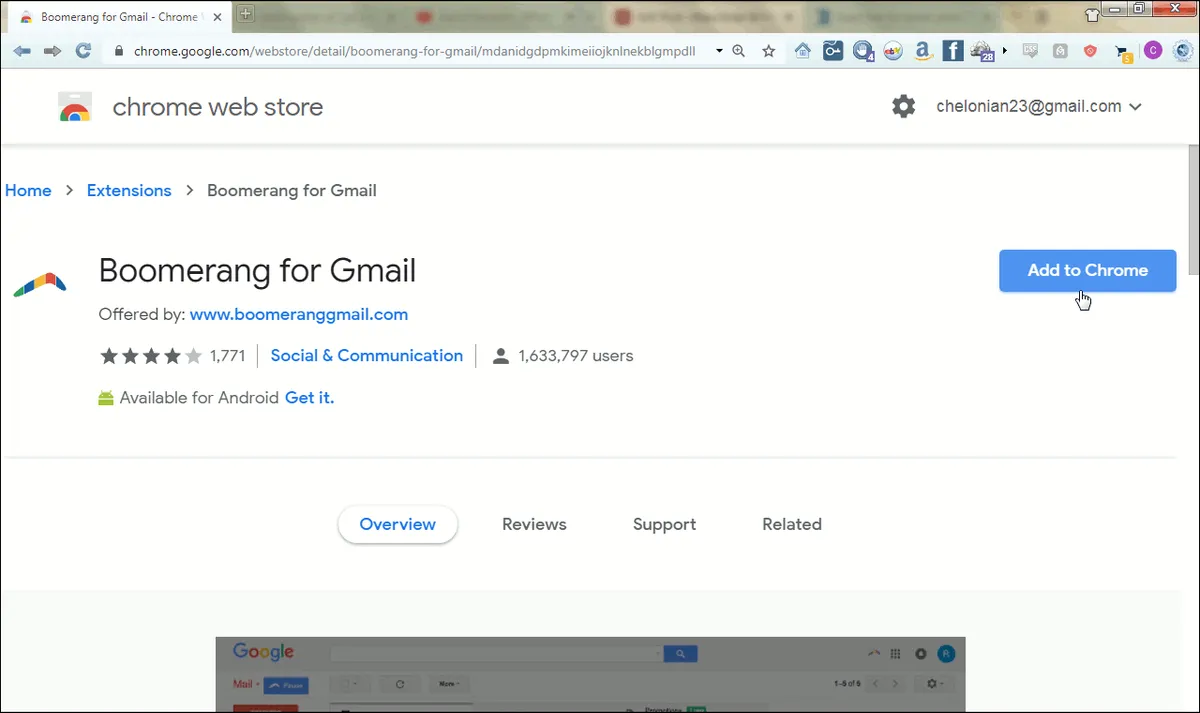The width and height of the screenshot is (1200, 713).
Task: Bookmark this page with the star icon
Action: (x=768, y=51)
